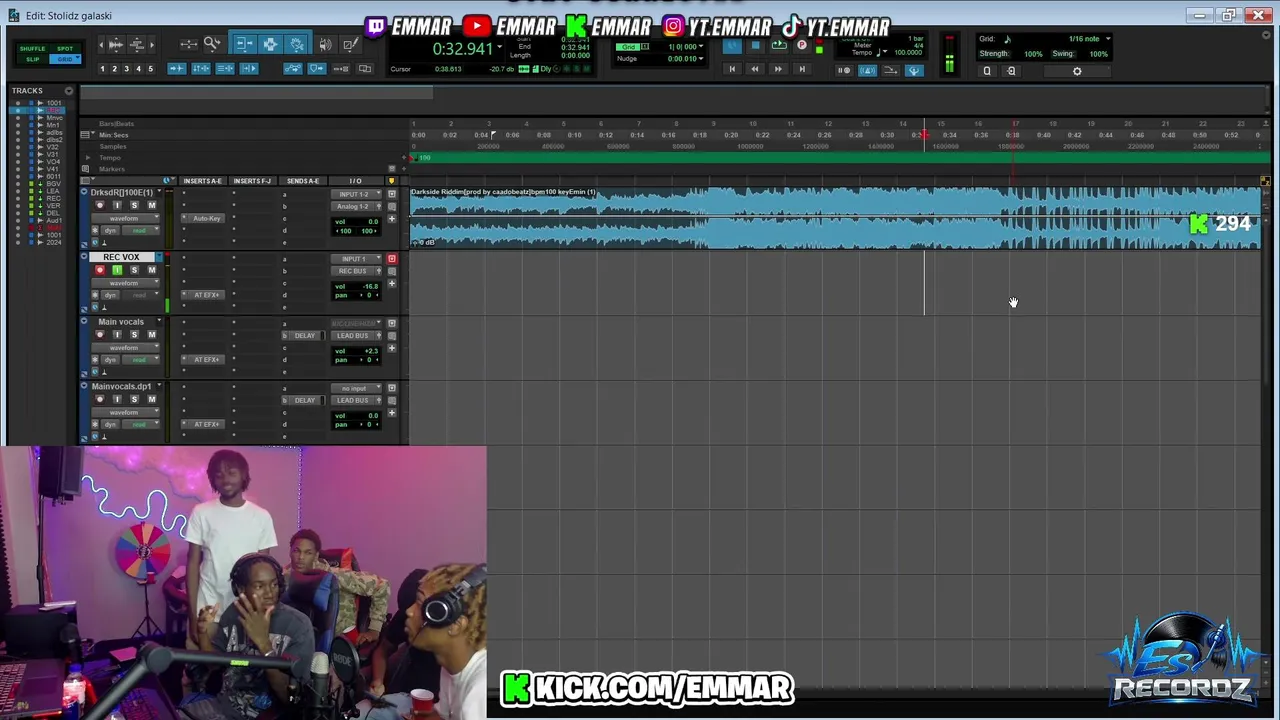Solo the DrksdR track
Viewport: 1280px width, 720px height.
pos(134,205)
